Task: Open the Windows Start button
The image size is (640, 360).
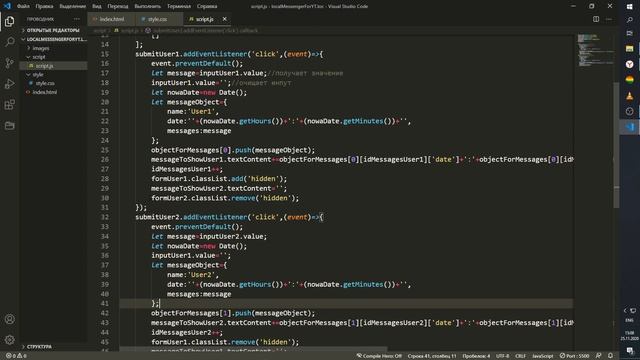Action: point(630,7)
